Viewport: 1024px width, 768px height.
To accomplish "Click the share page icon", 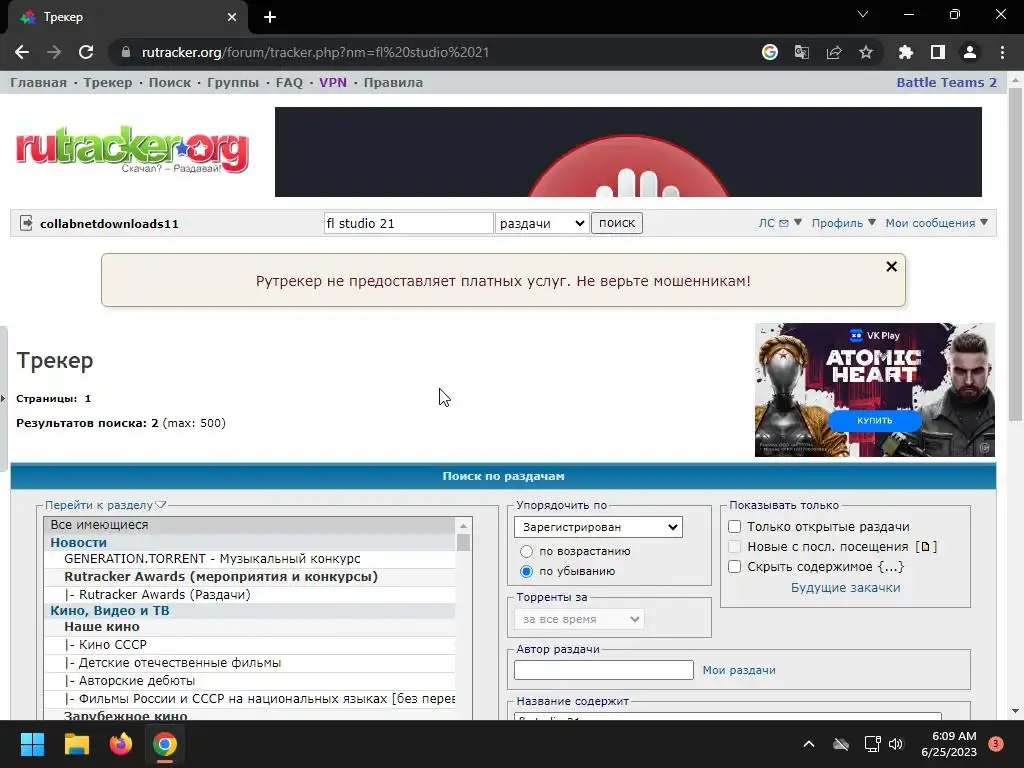I will (834, 52).
